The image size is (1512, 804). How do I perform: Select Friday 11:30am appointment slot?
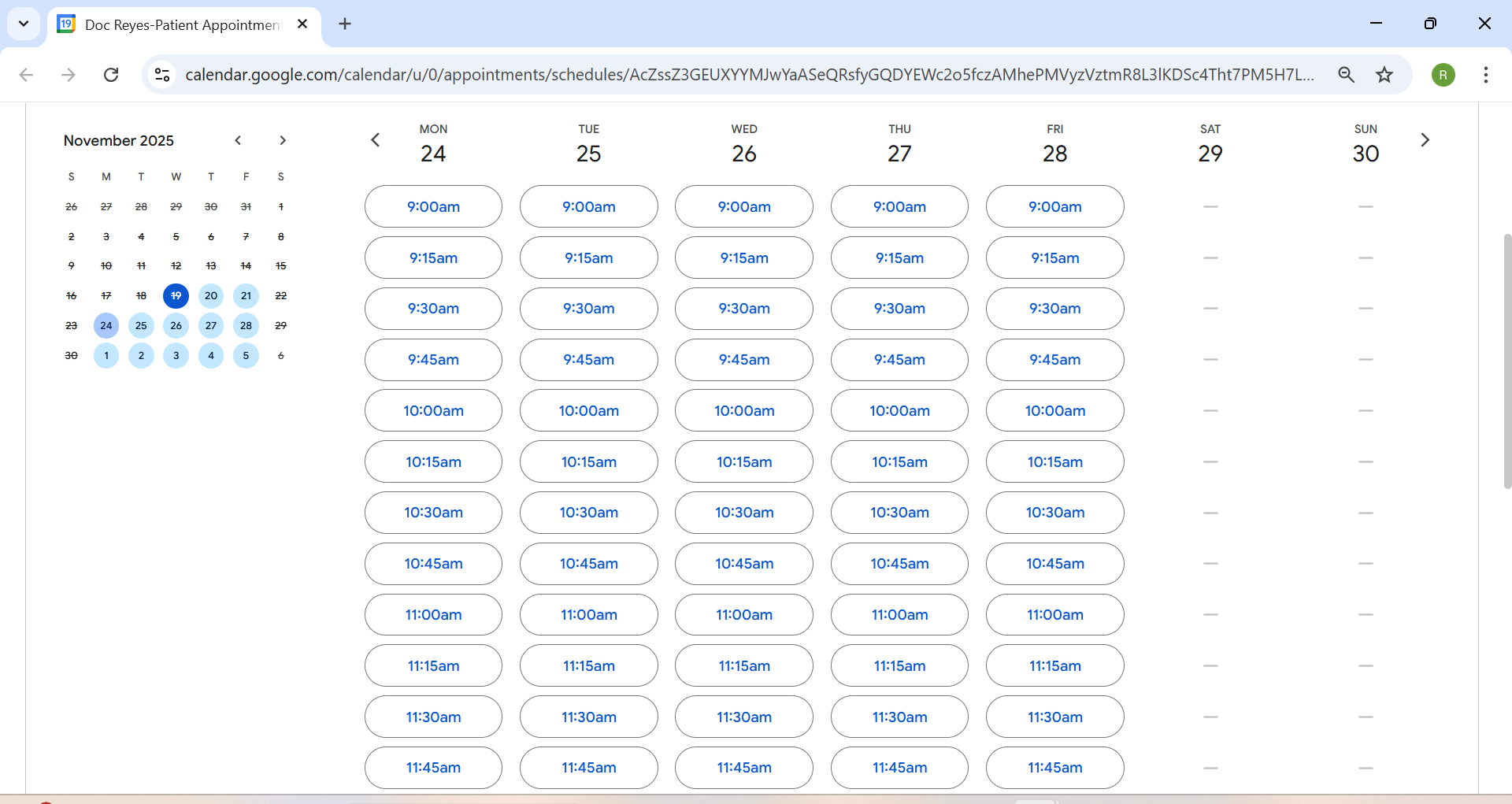coord(1054,717)
